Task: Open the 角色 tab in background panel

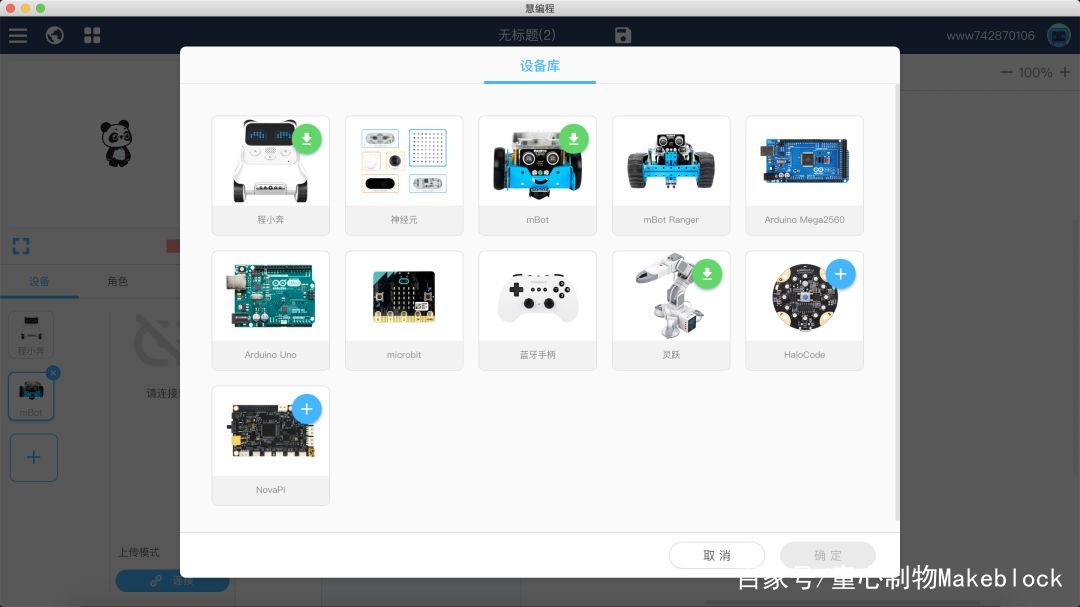Action: click(x=118, y=281)
